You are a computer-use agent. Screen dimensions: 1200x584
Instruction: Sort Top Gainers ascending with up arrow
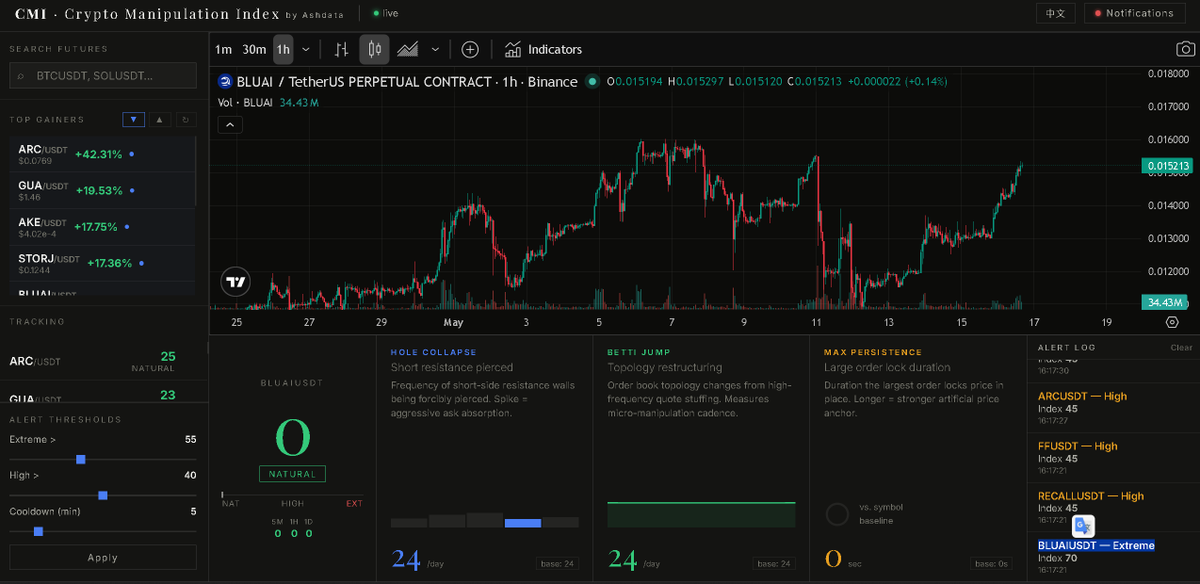[160, 120]
